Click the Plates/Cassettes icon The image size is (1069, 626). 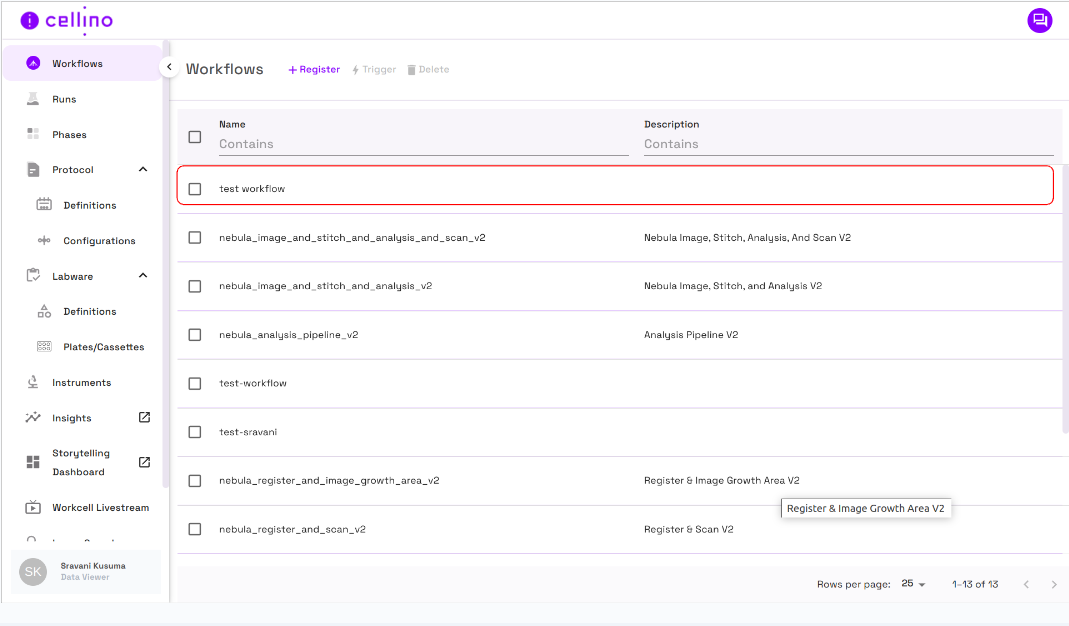(44, 347)
